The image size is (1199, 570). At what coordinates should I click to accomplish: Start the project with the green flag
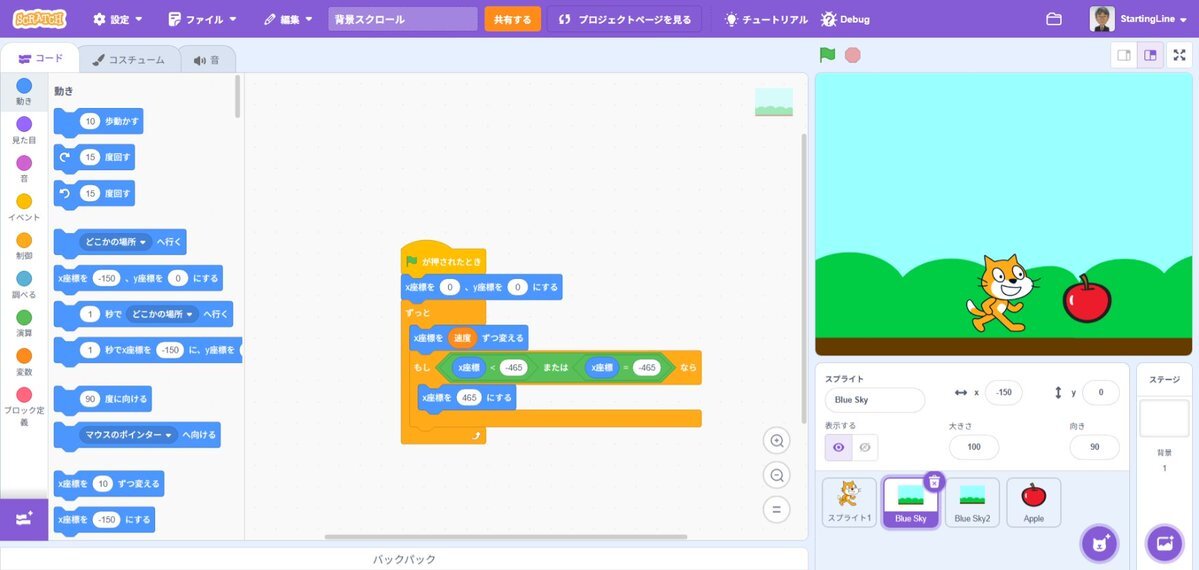tap(827, 55)
